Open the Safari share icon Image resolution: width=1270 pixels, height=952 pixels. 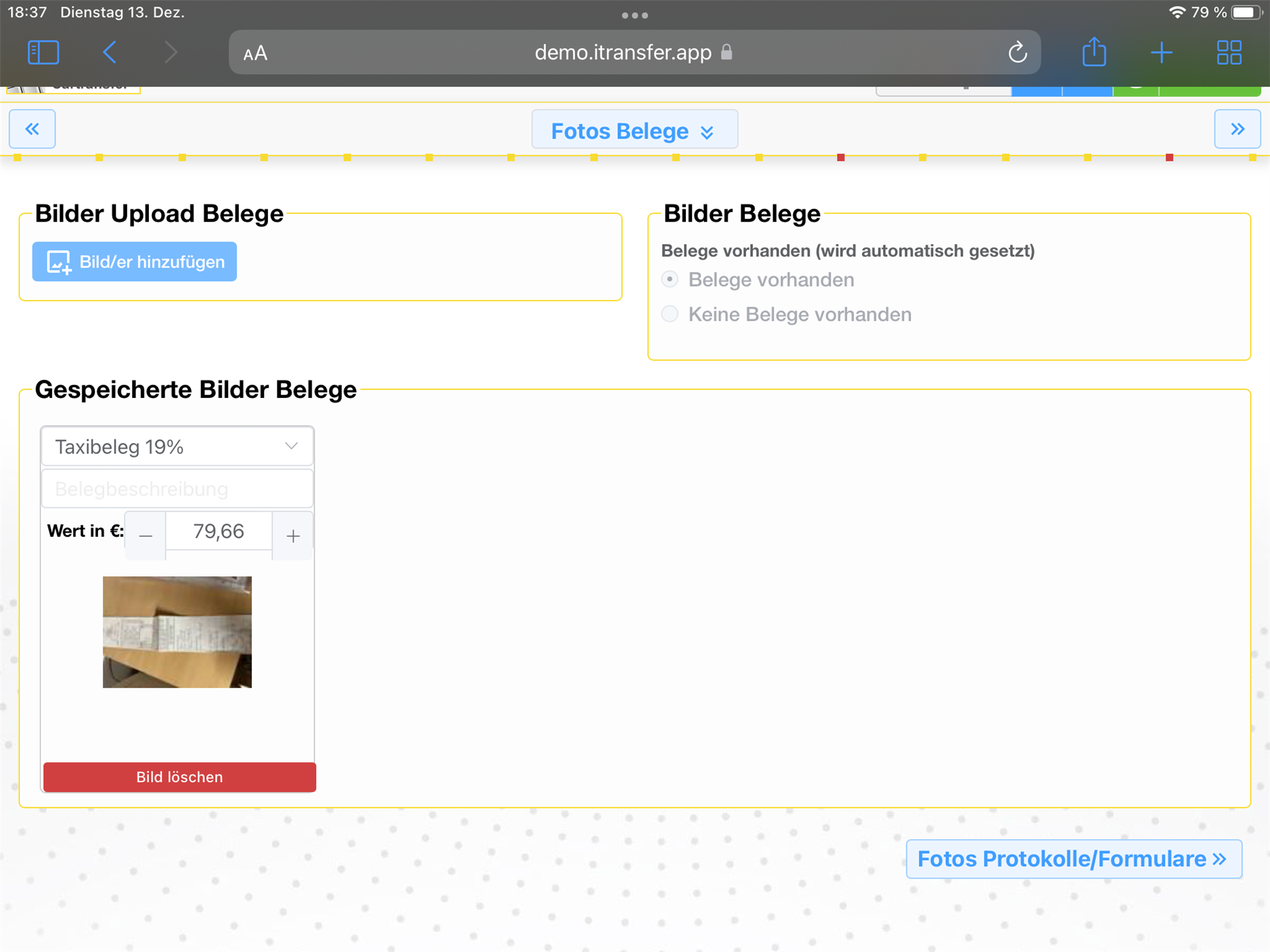click(1094, 52)
